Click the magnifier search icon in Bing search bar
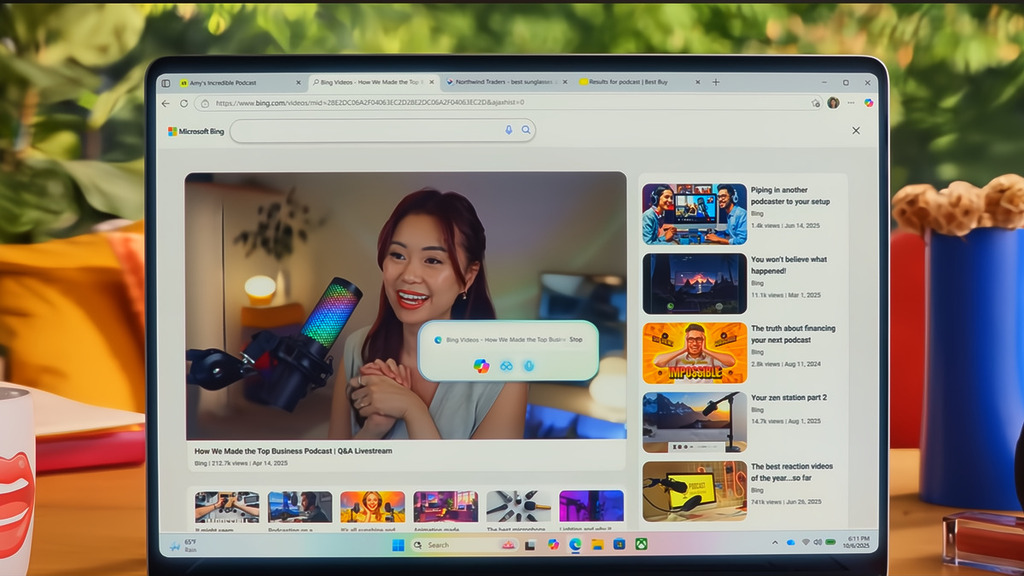1024x576 pixels. click(x=525, y=130)
